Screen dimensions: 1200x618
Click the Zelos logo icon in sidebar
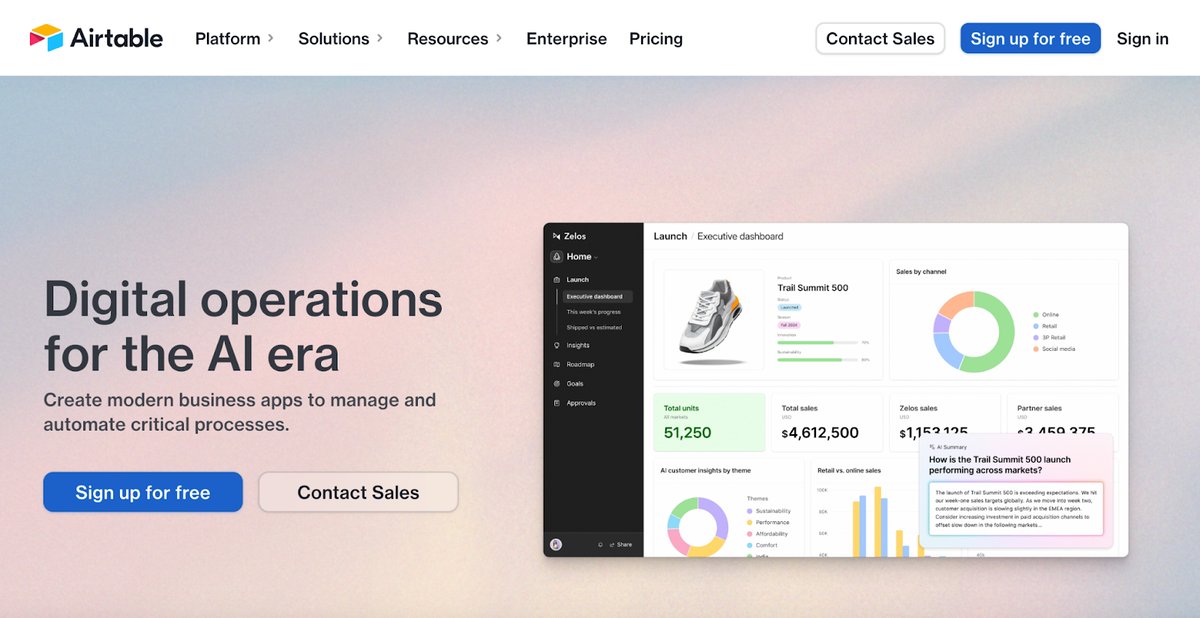coord(556,236)
